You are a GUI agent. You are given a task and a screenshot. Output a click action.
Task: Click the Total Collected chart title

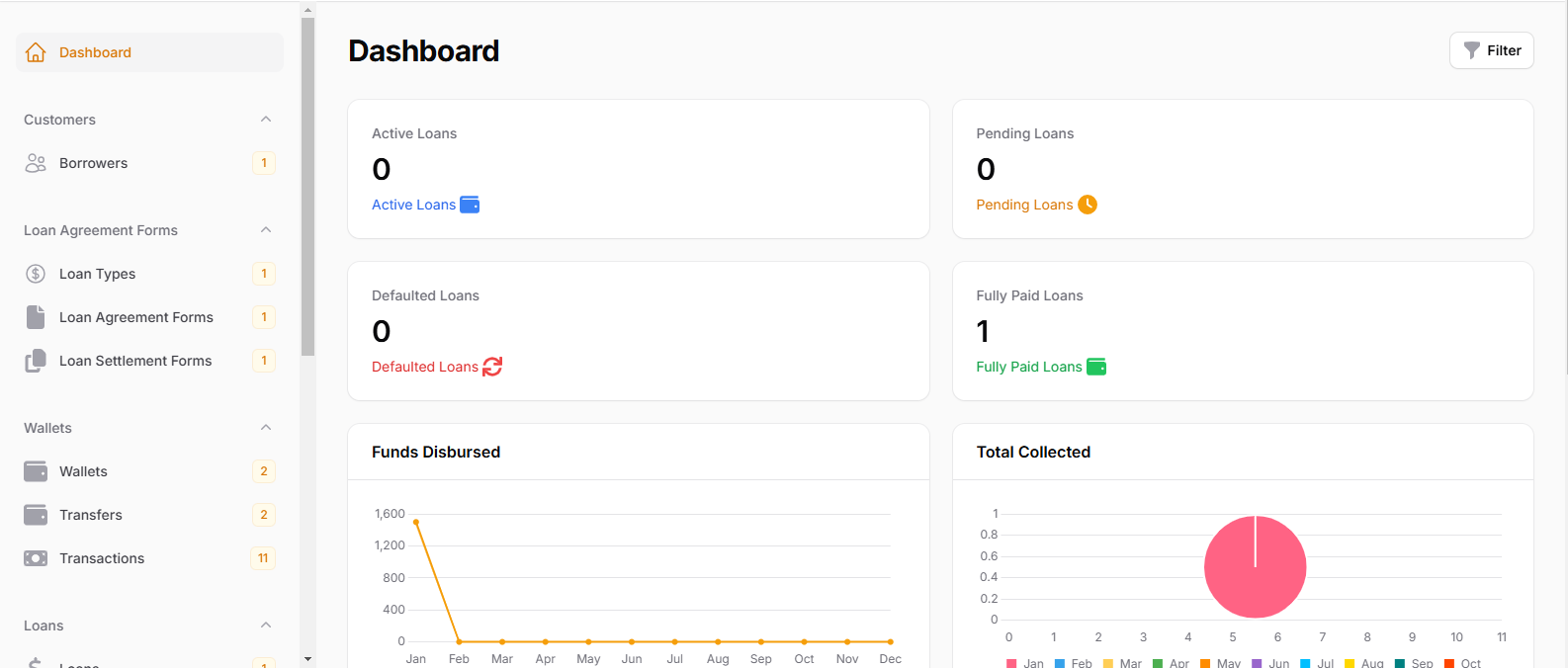1033,452
